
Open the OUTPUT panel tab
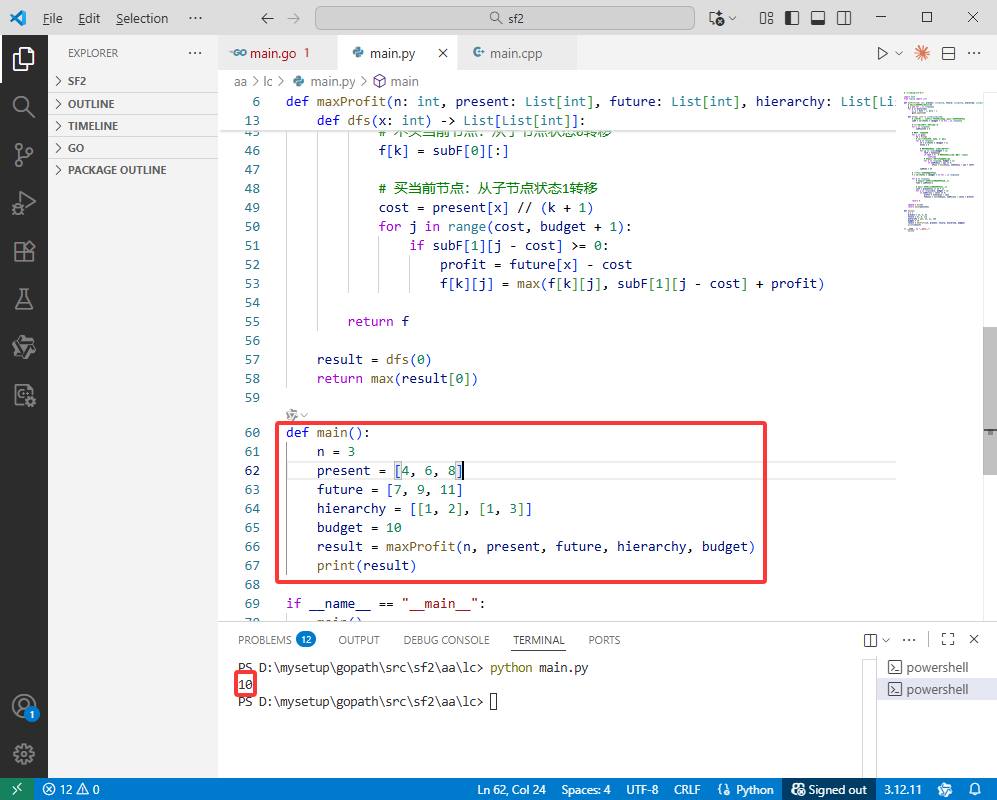coord(359,640)
